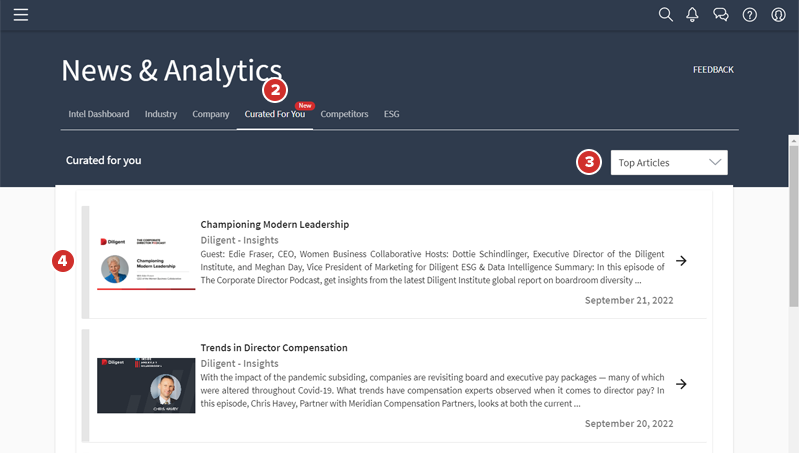Open Championing Modern Leadership article title
Viewport: 800px width, 453px height.
tap(275, 224)
